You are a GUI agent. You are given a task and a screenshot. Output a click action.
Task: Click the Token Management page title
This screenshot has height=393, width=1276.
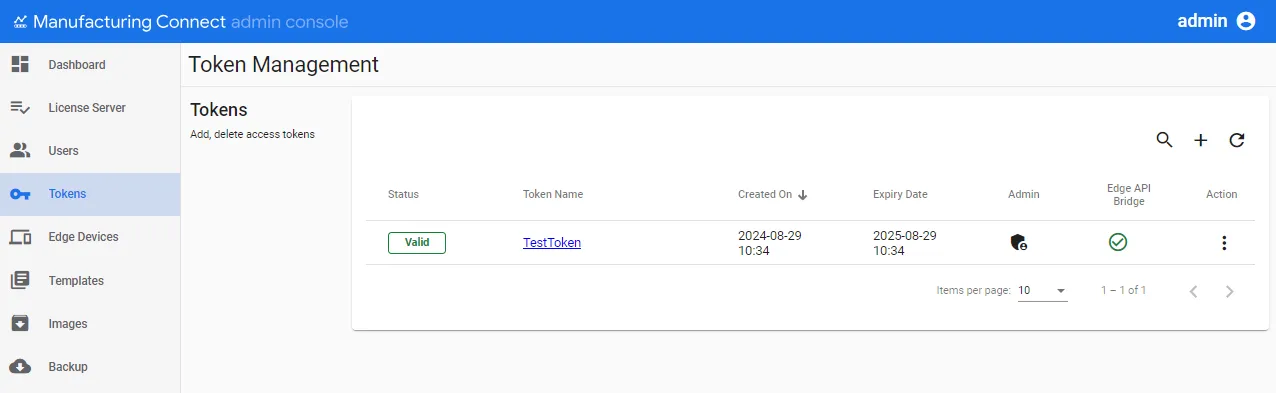pyautogui.click(x=284, y=65)
